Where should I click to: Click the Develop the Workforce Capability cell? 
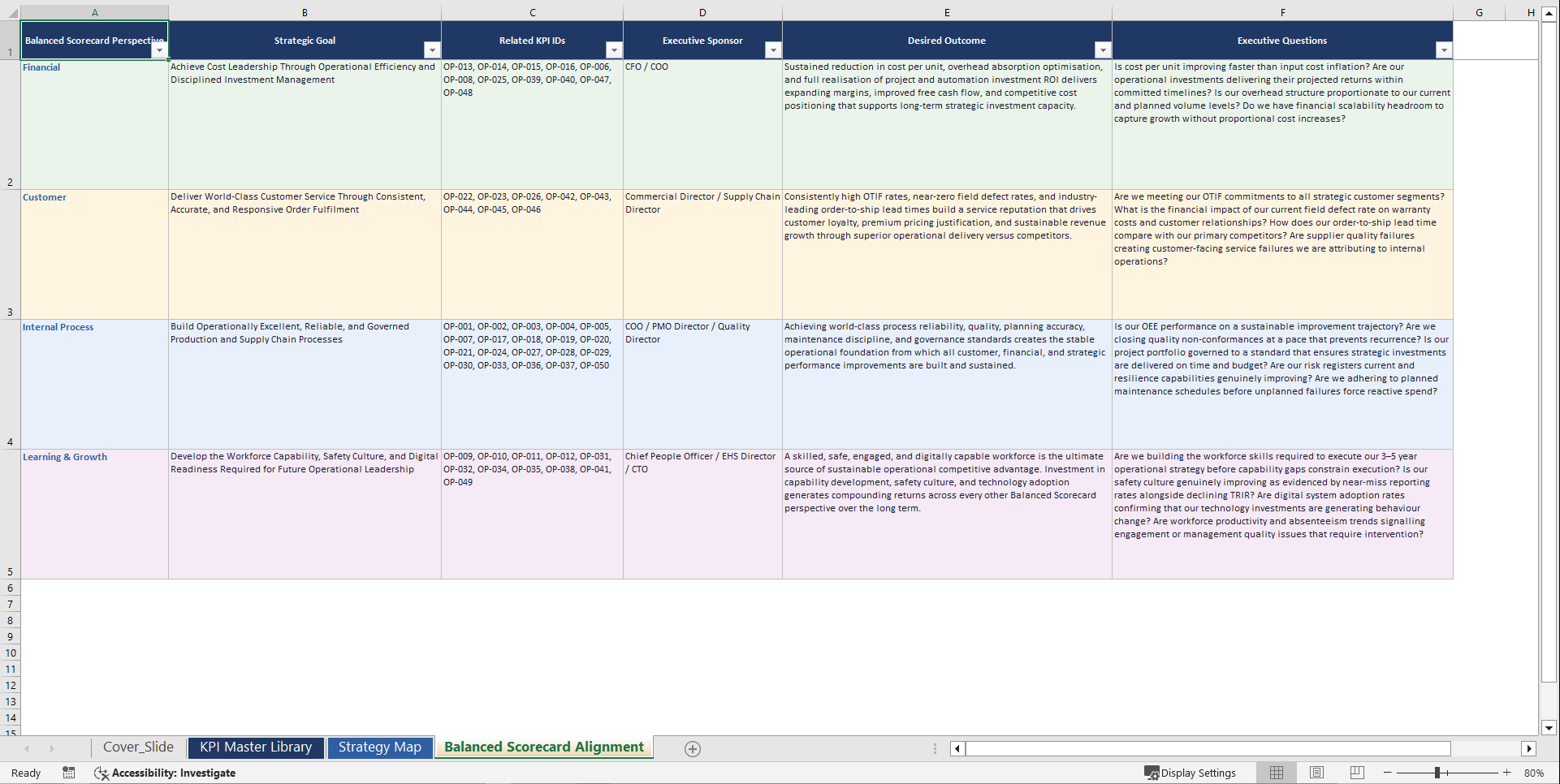(x=305, y=515)
